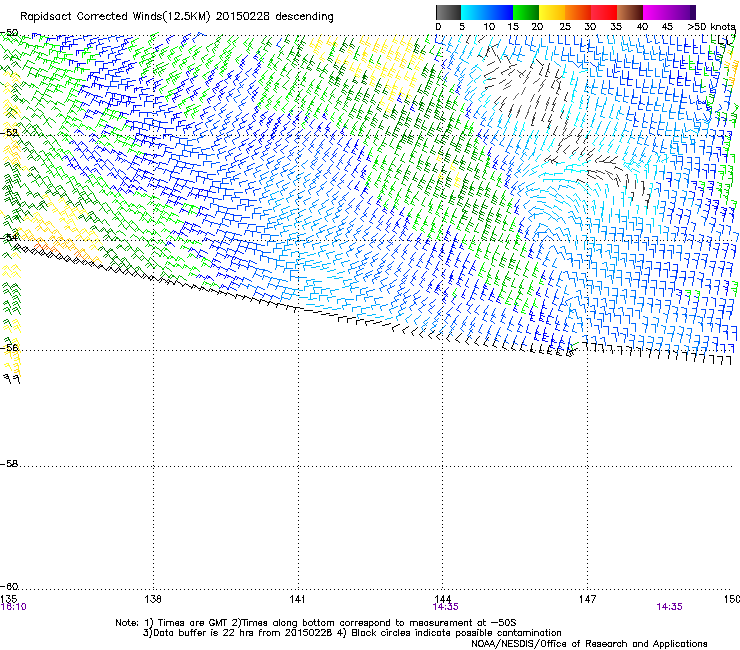The width and height of the screenshot is (740, 650).
Task: Select the yellow 20-25 knots color segment
Action: (x=552, y=12)
